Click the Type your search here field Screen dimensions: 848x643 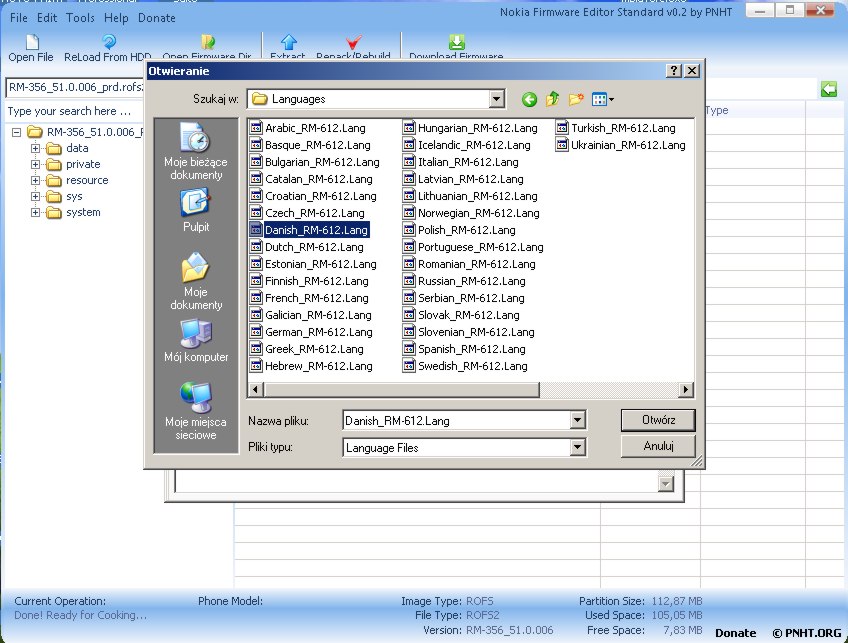(x=73, y=111)
